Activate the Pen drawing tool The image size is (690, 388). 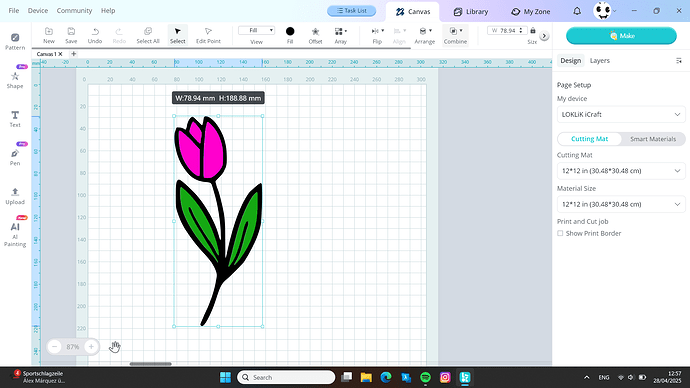pyautogui.click(x=15, y=157)
